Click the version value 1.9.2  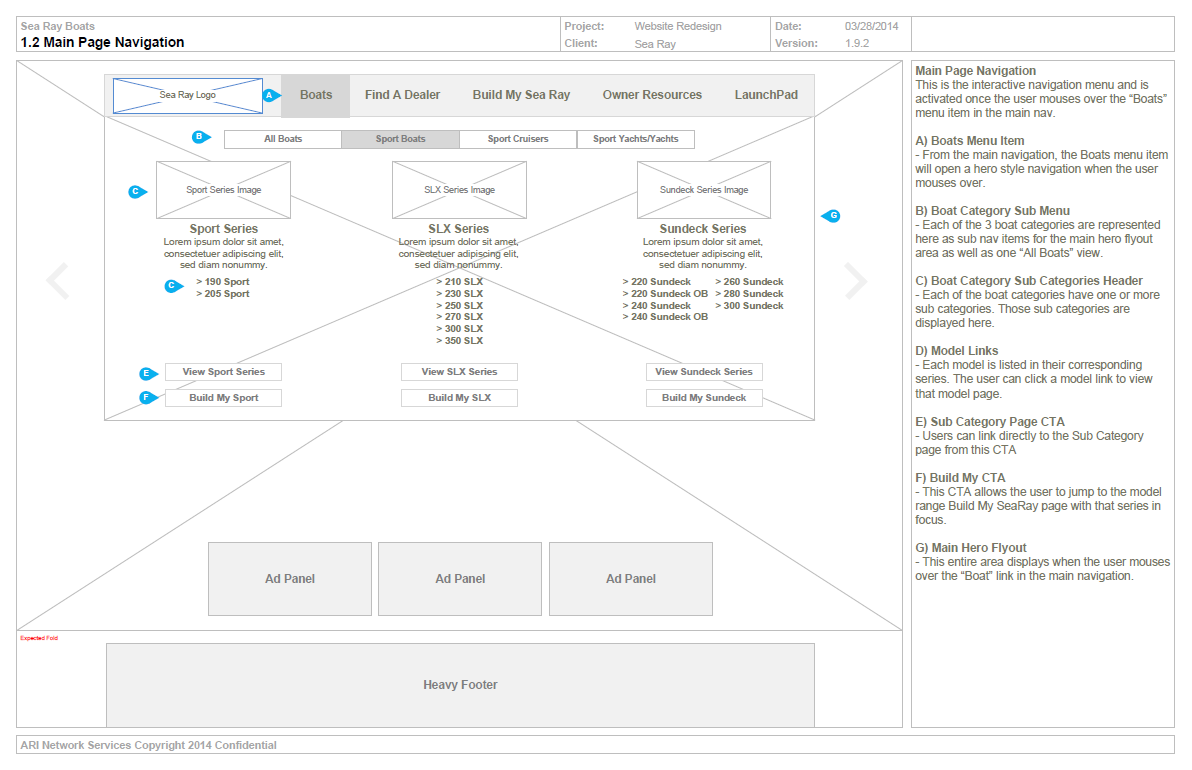click(857, 43)
